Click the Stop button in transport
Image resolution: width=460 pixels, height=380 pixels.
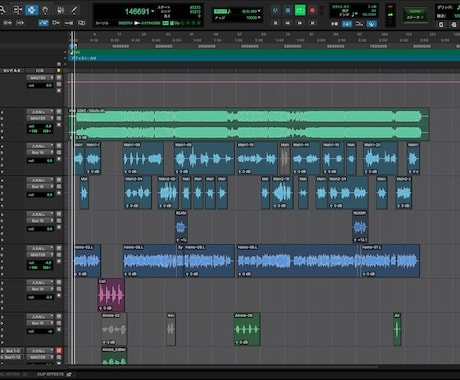point(288,10)
